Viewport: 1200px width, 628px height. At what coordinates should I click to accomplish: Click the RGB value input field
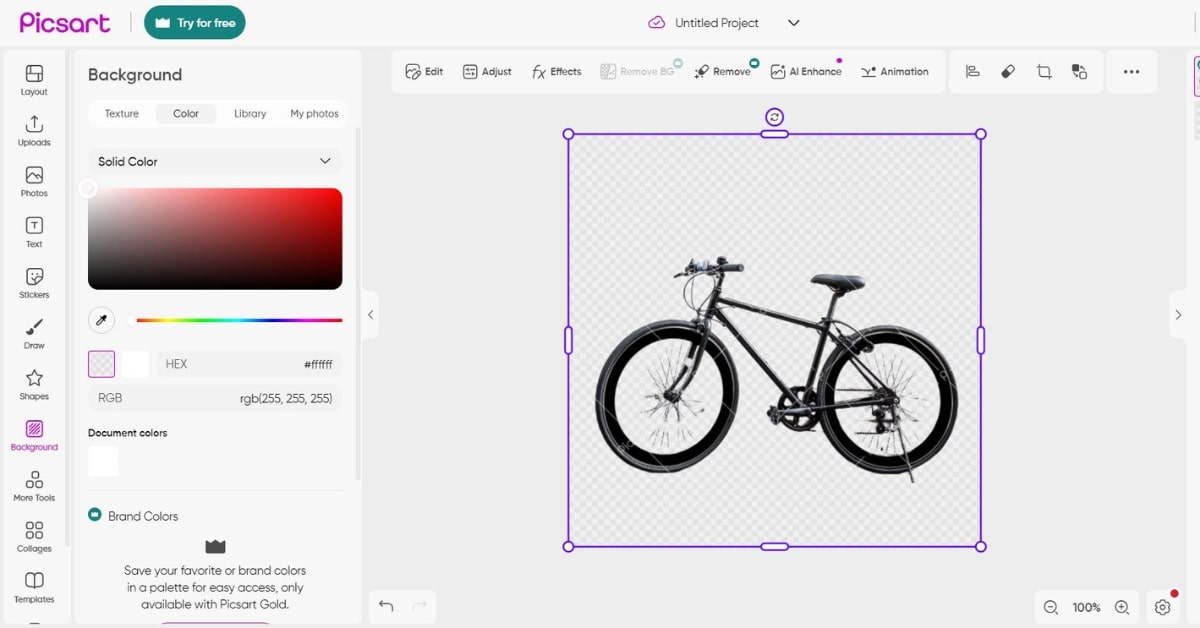[x=215, y=398]
